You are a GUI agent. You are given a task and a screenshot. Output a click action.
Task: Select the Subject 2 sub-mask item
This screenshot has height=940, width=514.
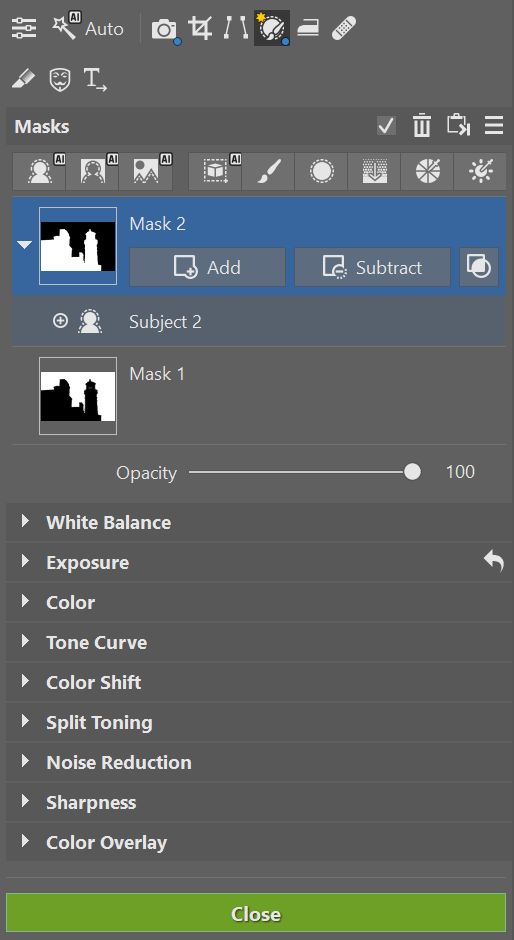click(258, 321)
